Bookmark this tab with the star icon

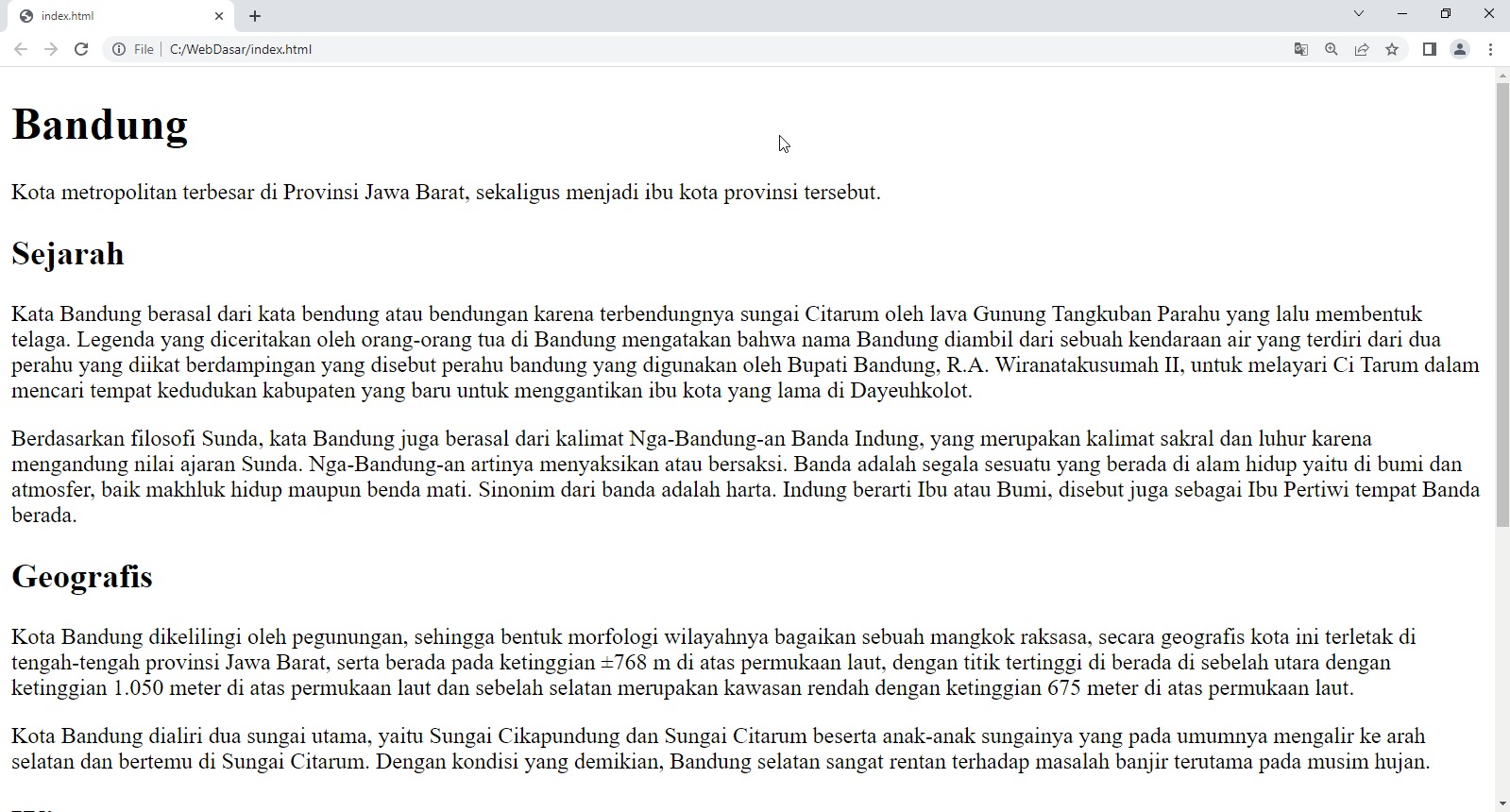[1392, 49]
